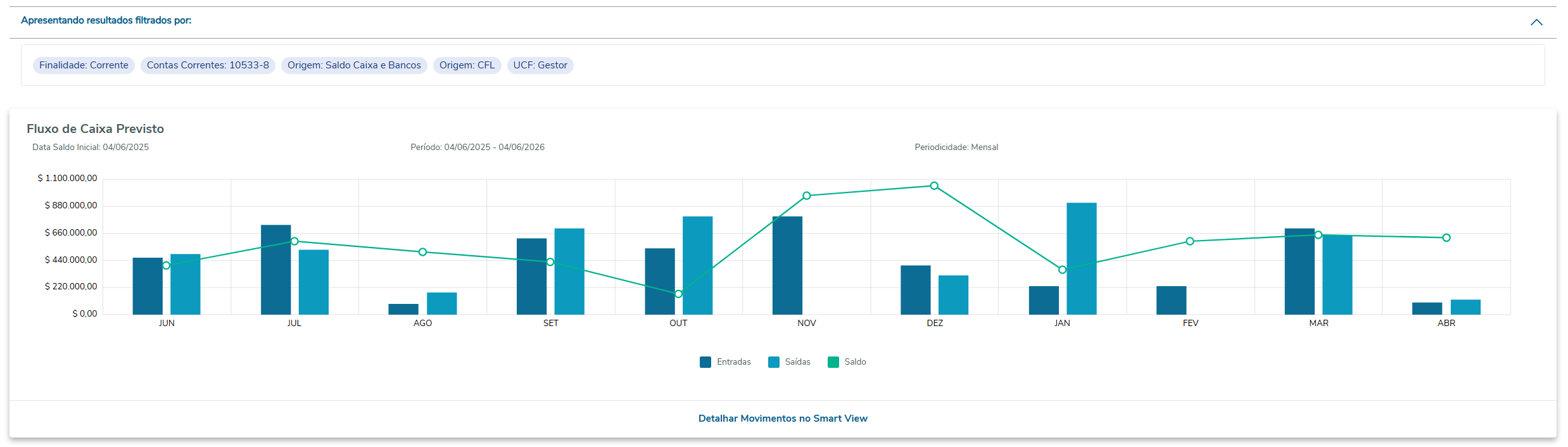Viewport: 1568px width, 447px height.
Task: Click the SET Entradas bar
Action: pyautogui.click(x=532, y=277)
